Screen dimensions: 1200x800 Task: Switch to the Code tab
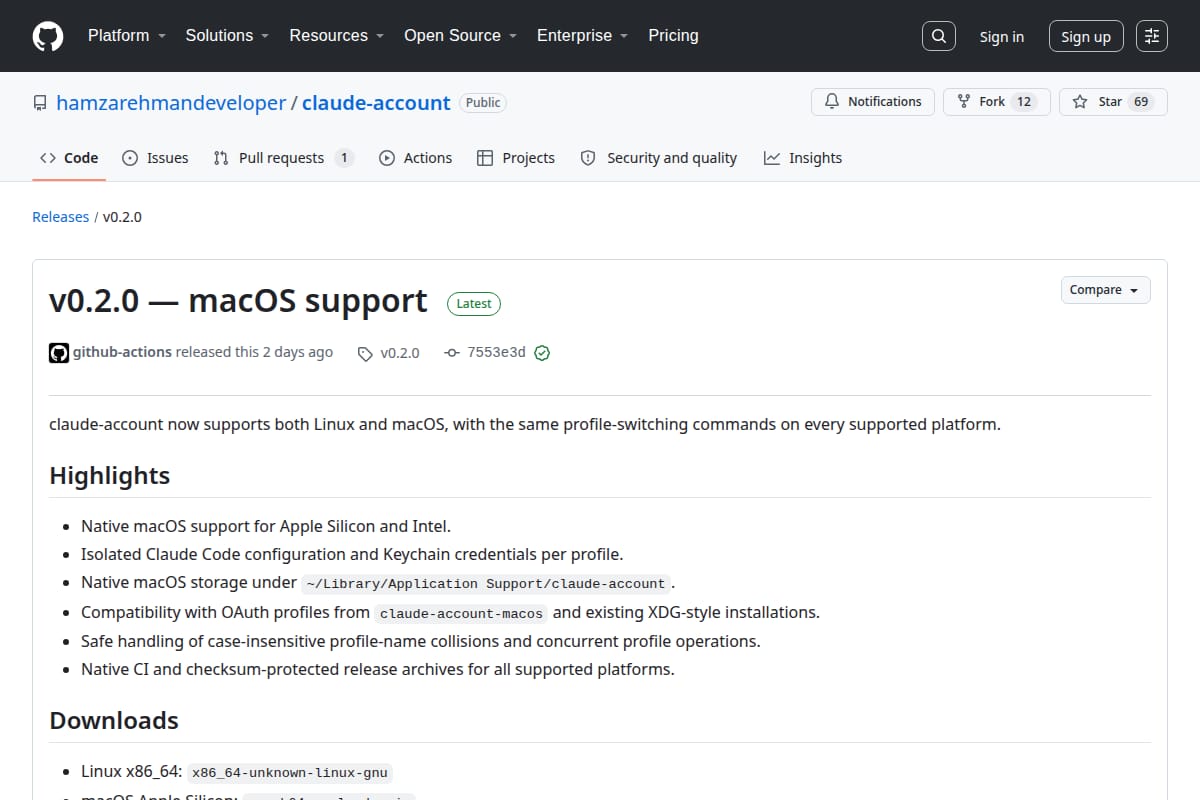point(69,158)
